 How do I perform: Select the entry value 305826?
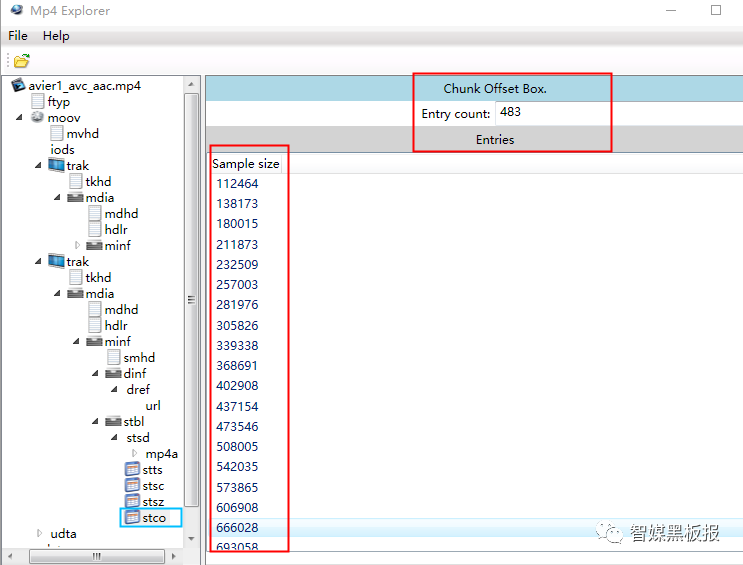tap(237, 325)
